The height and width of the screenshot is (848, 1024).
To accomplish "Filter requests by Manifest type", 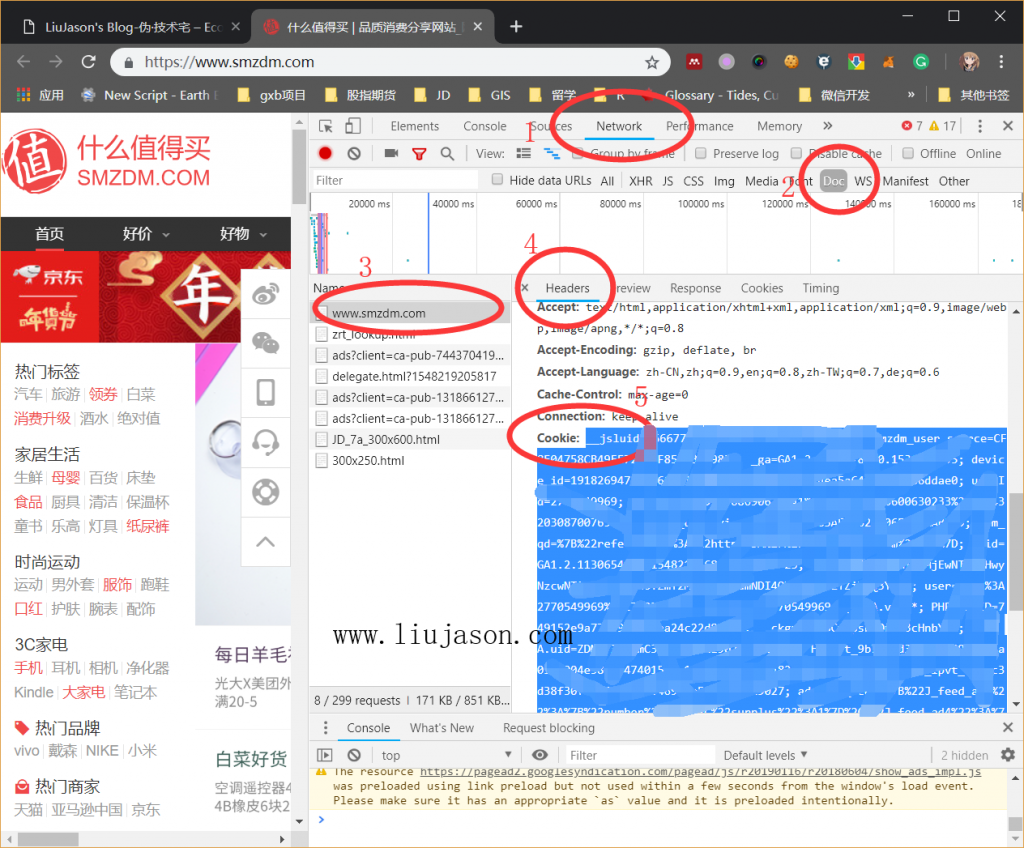I will click(905, 181).
